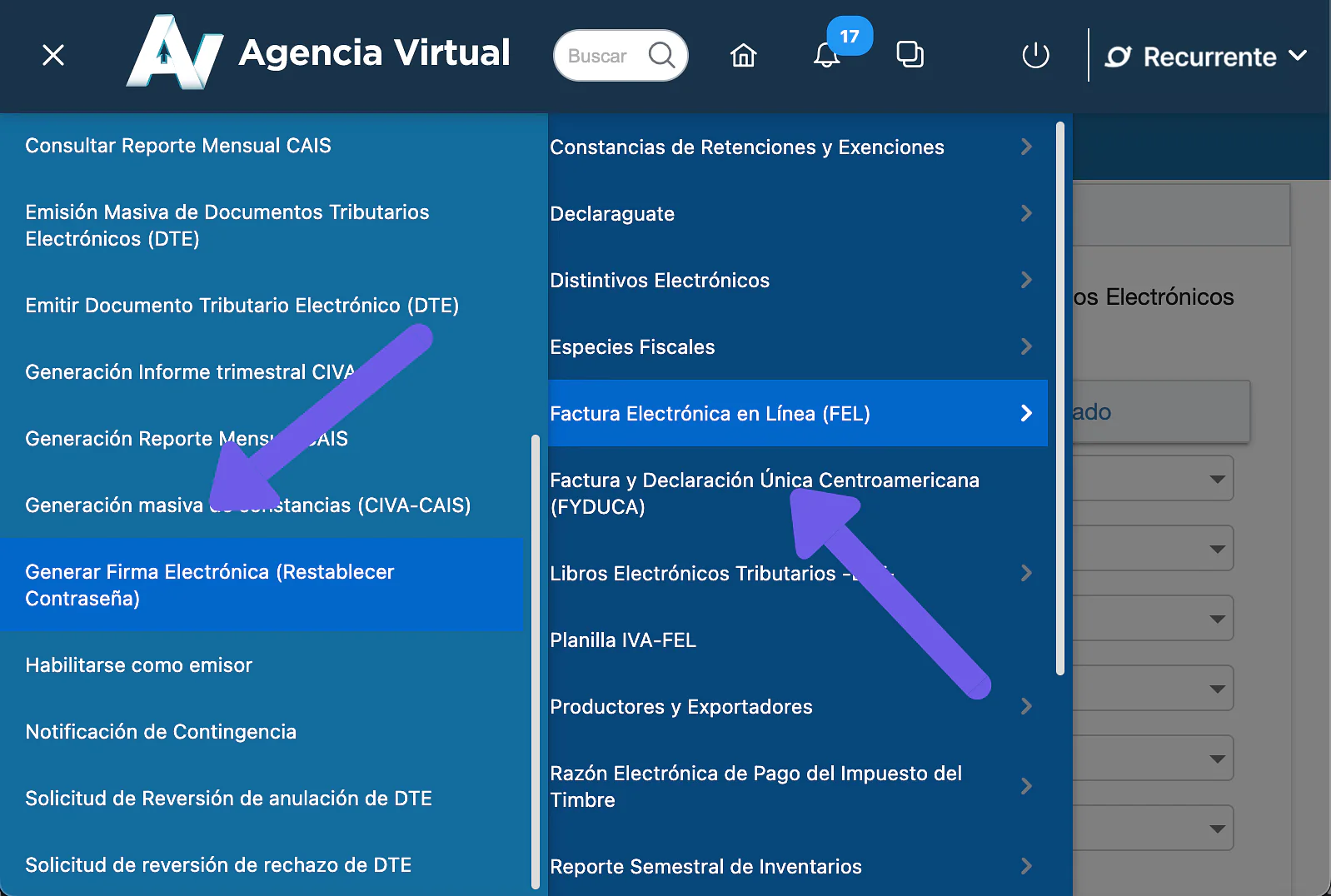1331x896 pixels.
Task: Open Habilitarse como emisor
Action: point(139,665)
